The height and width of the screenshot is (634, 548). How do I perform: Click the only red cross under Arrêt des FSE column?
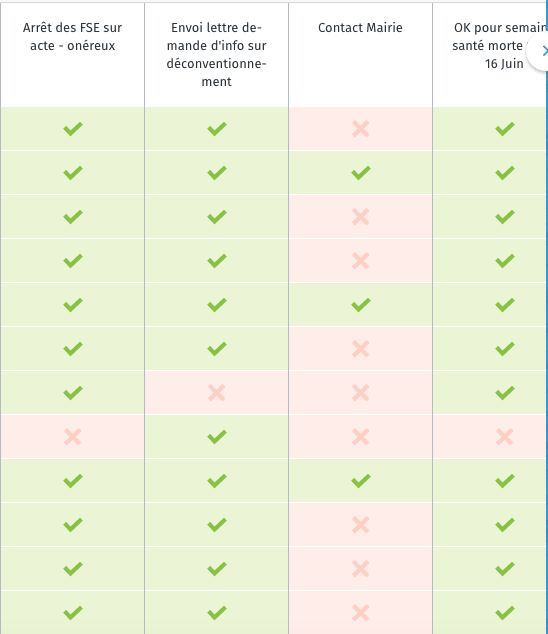pyautogui.click(x=73, y=437)
